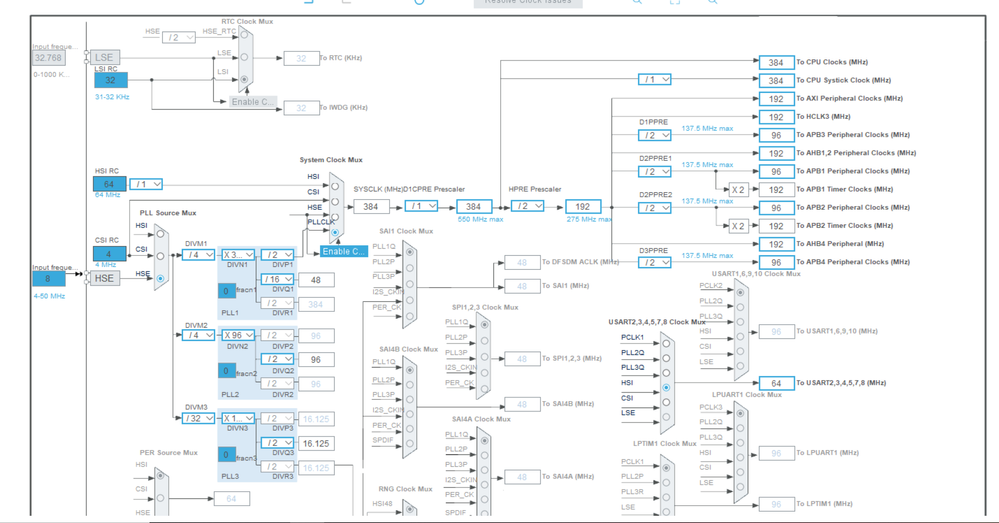Choose HSI in the PLL Source Mux
Image resolution: width=999 pixels, height=523 pixels.
click(160, 234)
